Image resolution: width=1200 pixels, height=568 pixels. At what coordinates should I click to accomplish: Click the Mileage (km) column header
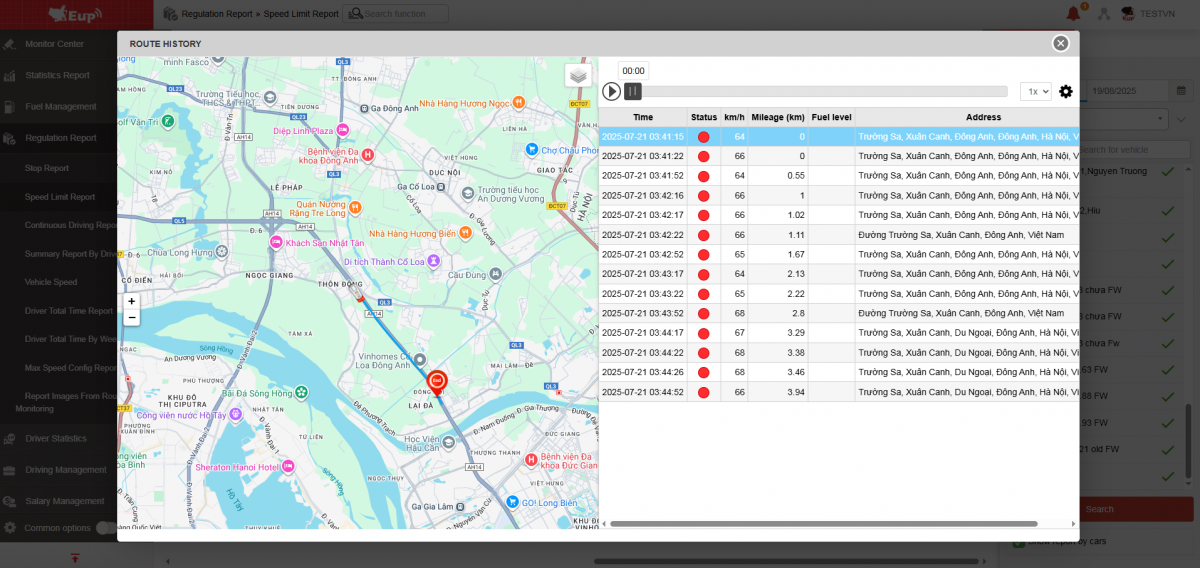click(x=778, y=117)
